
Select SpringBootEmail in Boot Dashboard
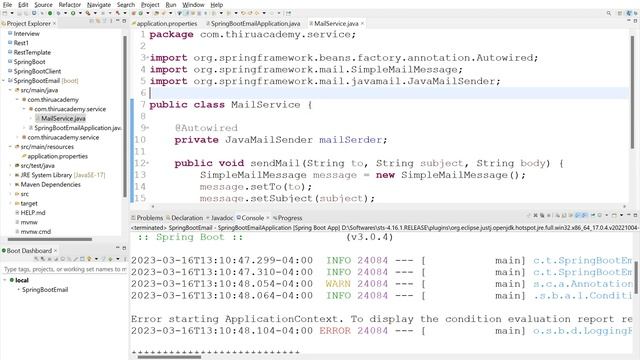point(45,289)
